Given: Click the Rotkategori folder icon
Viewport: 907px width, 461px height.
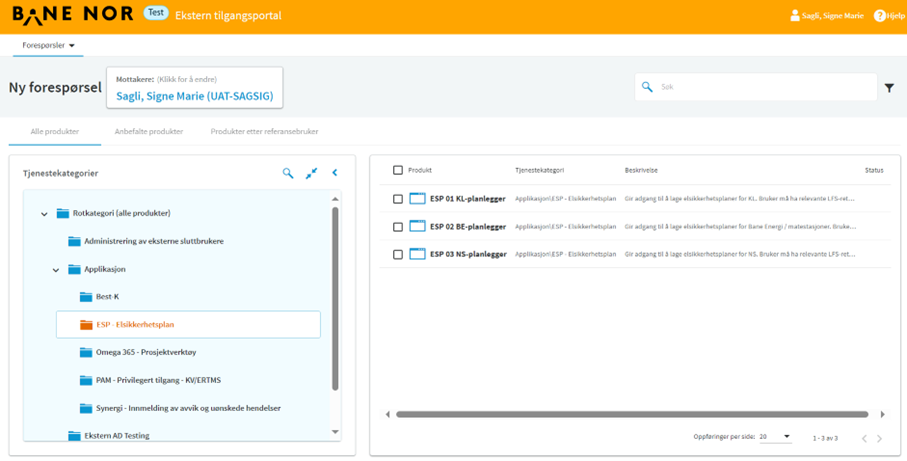Looking at the screenshot, I should click(x=63, y=213).
